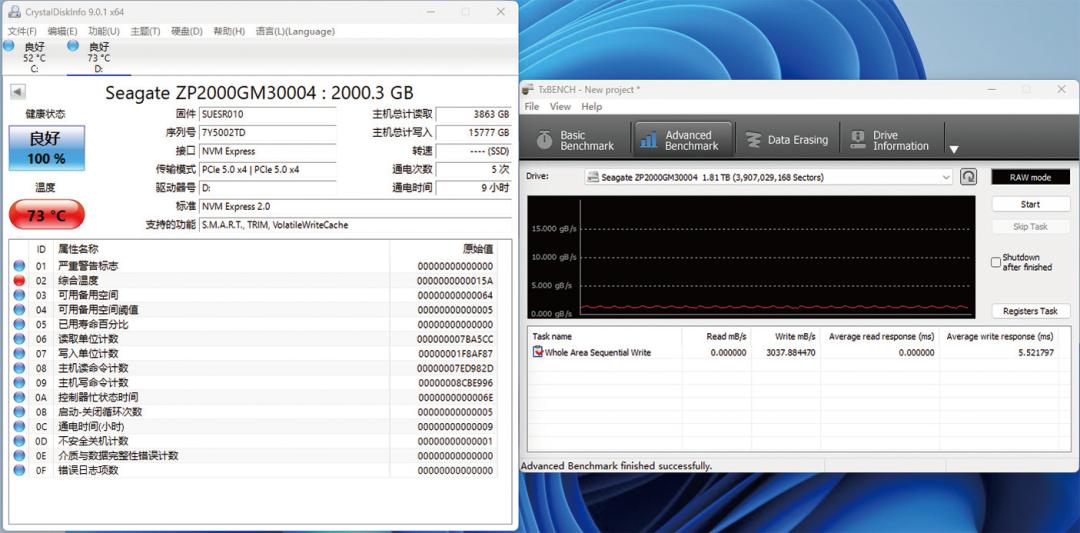
Task: Open the 功能(U) menu
Action: (x=103, y=31)
